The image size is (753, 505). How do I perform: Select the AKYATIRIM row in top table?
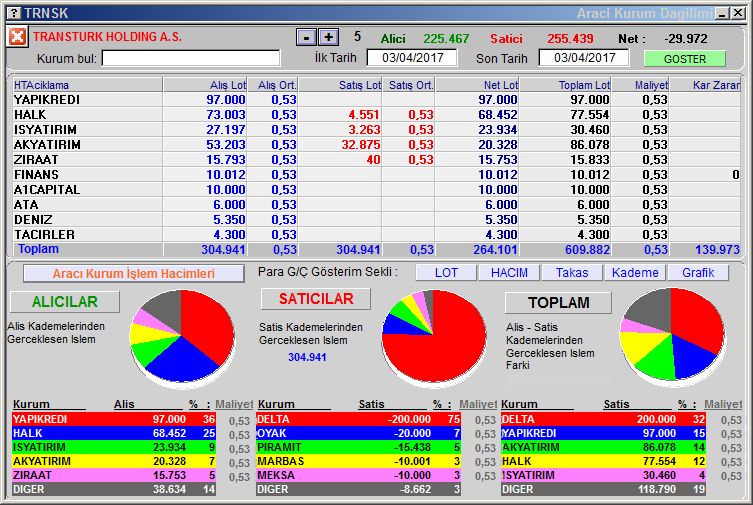click(376, 144)
